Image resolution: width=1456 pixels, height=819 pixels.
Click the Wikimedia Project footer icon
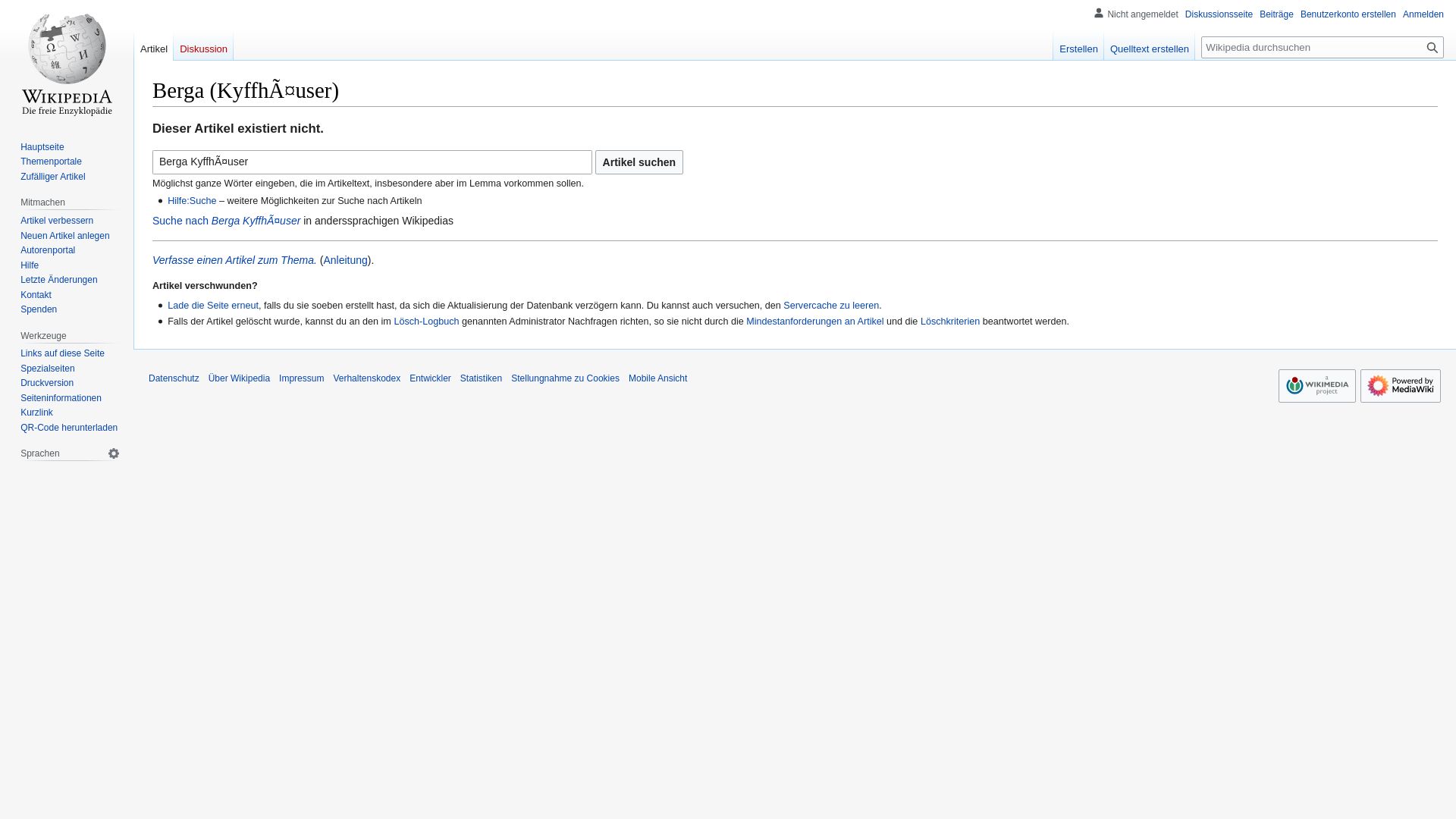coord(1317,385)
